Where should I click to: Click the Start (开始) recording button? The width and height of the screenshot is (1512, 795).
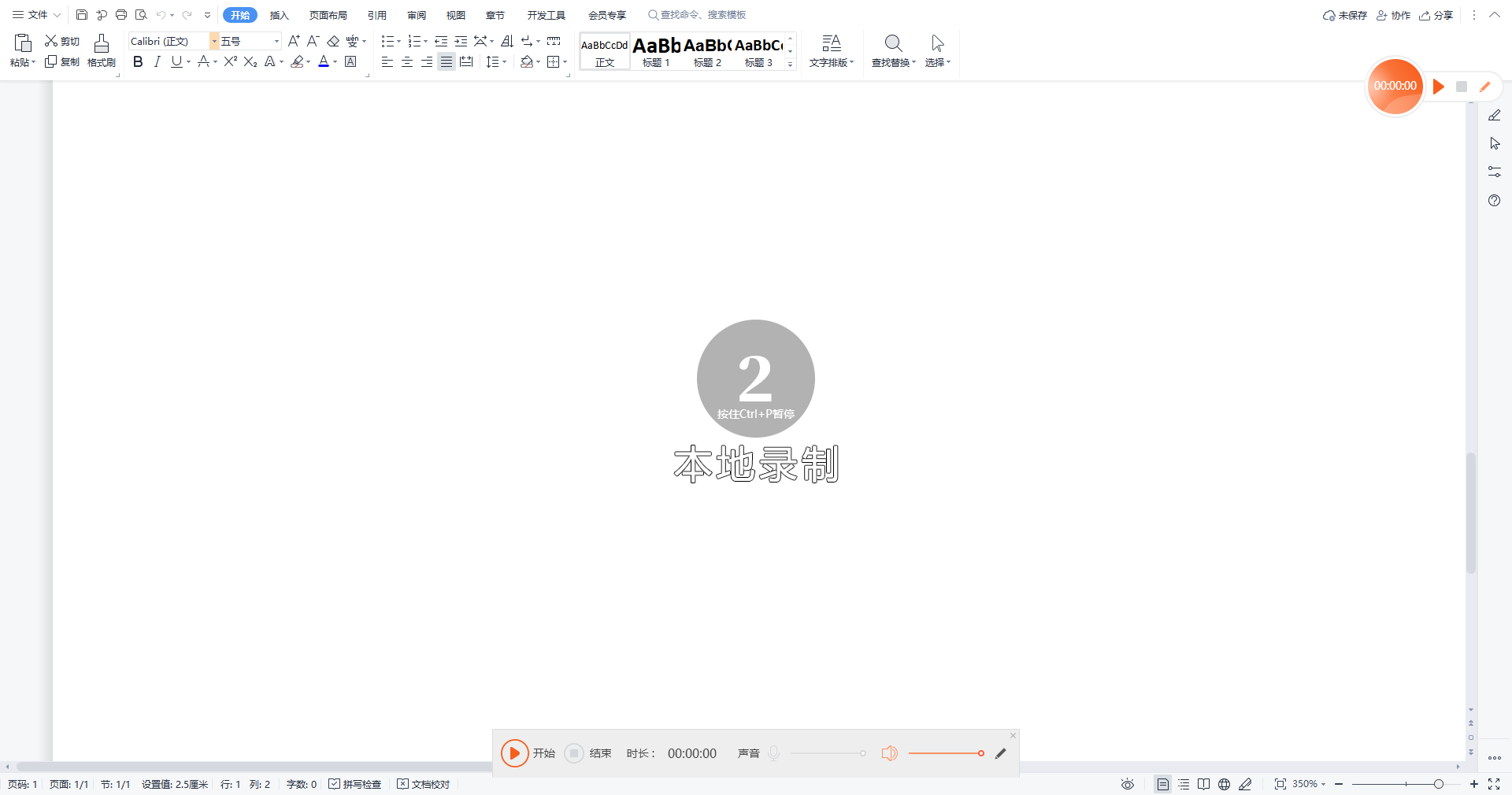[x=515, y=753]
